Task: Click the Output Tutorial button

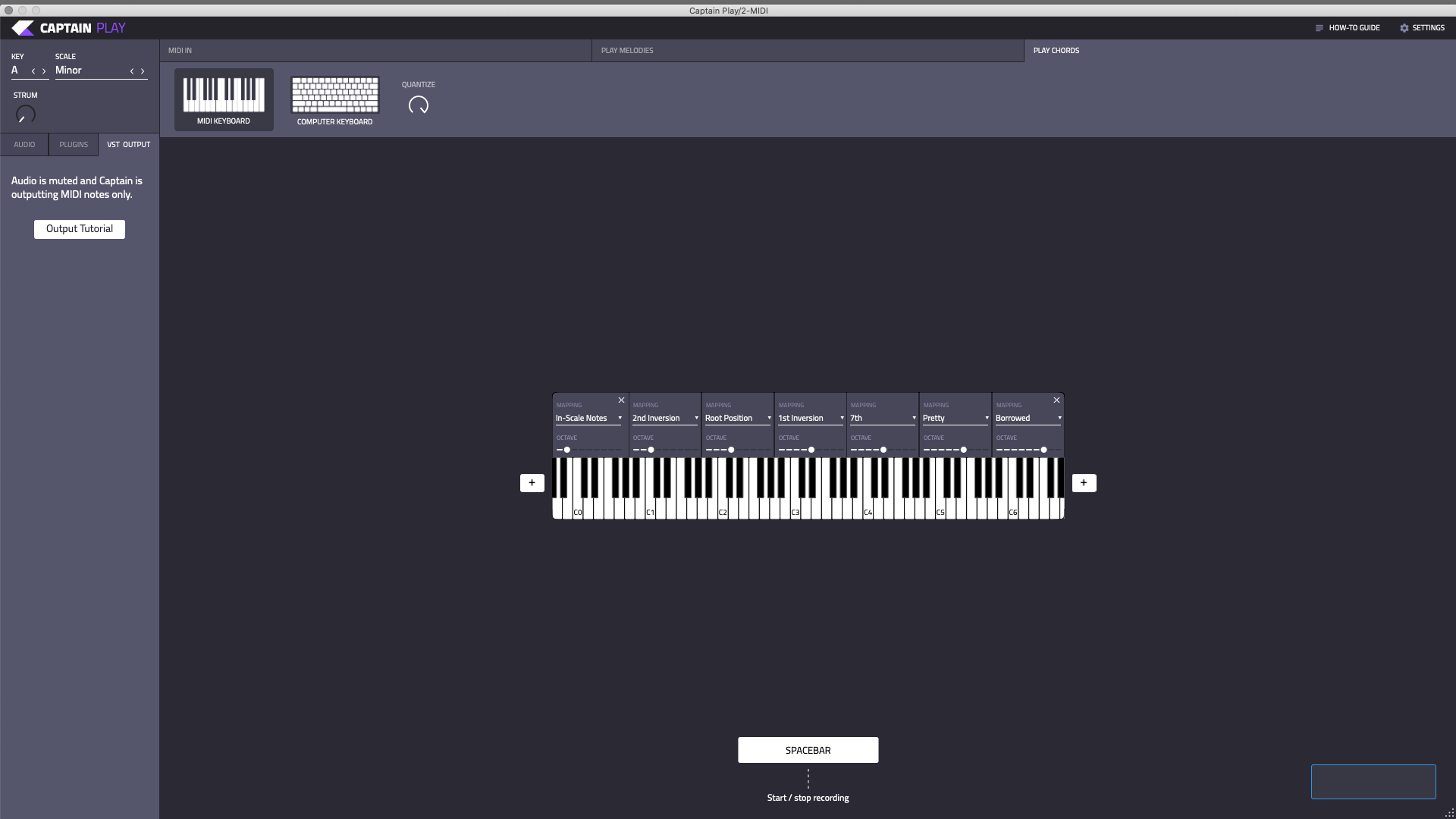Action: point(80,229)
